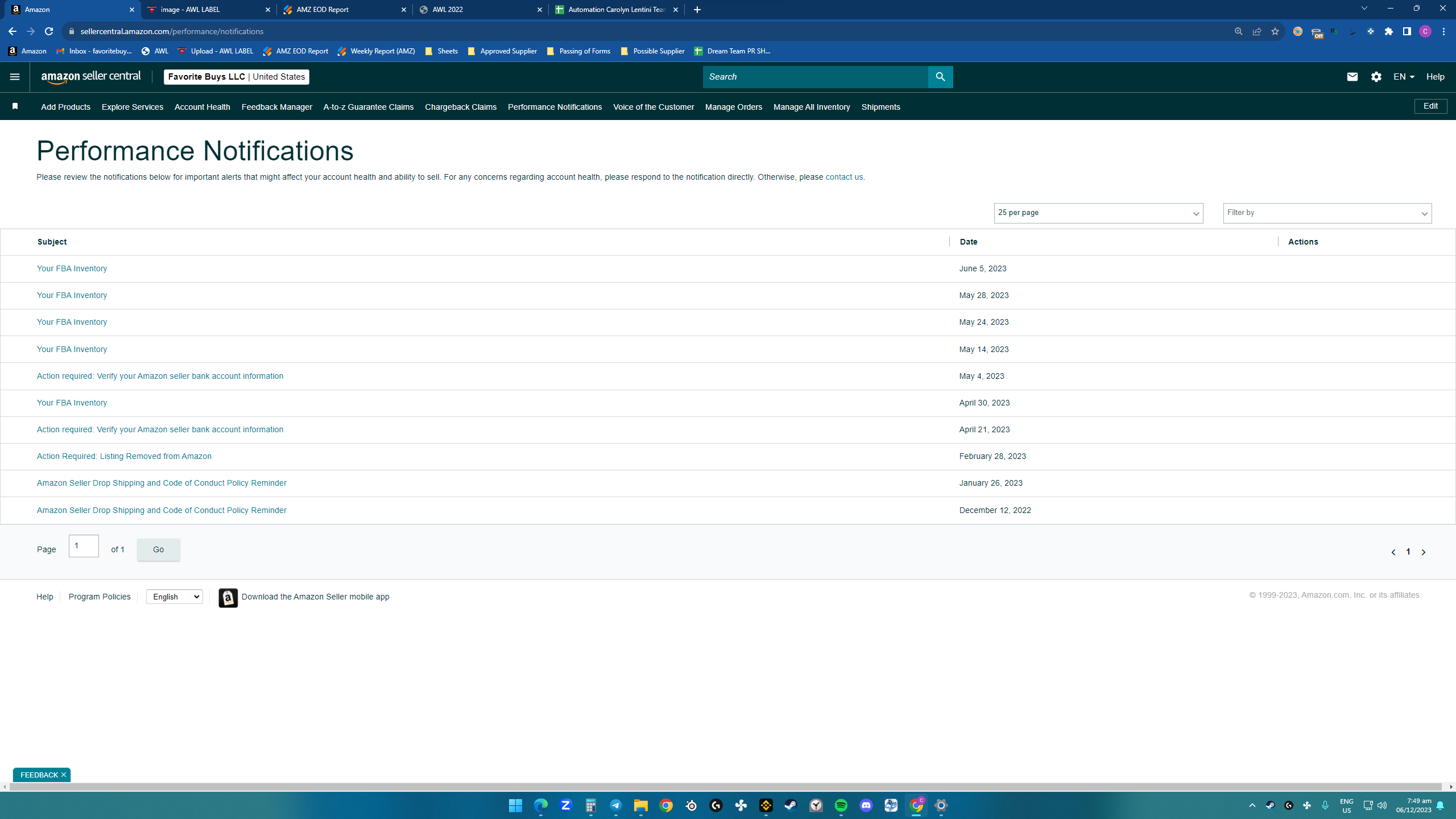The width and height of the screenshot is (1456, 819).
Task: Open the Favorite Buys LLC account switcher
Action: point(237,77)
